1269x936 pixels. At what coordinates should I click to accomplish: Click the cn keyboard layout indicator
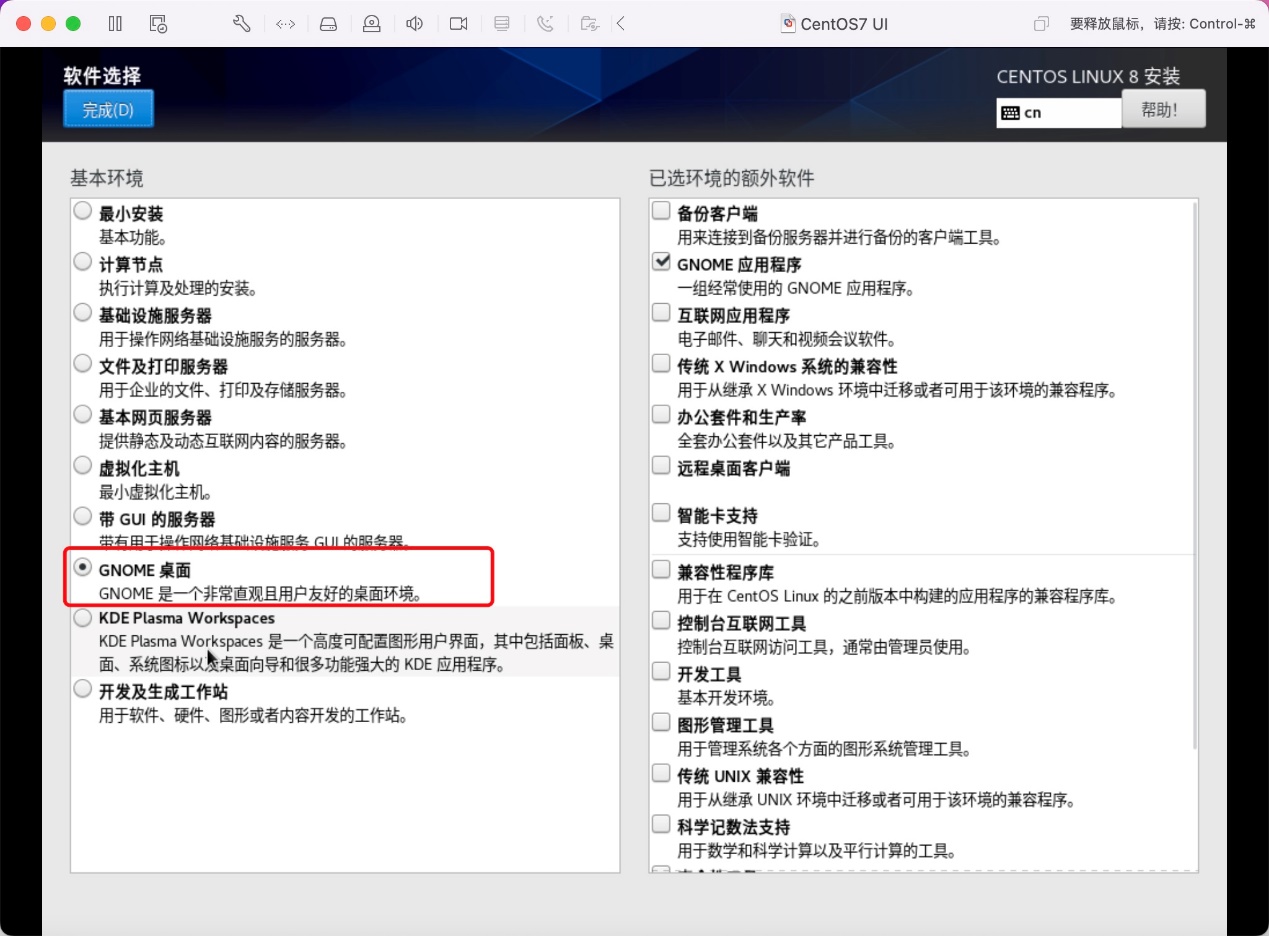pos(1059,113)
